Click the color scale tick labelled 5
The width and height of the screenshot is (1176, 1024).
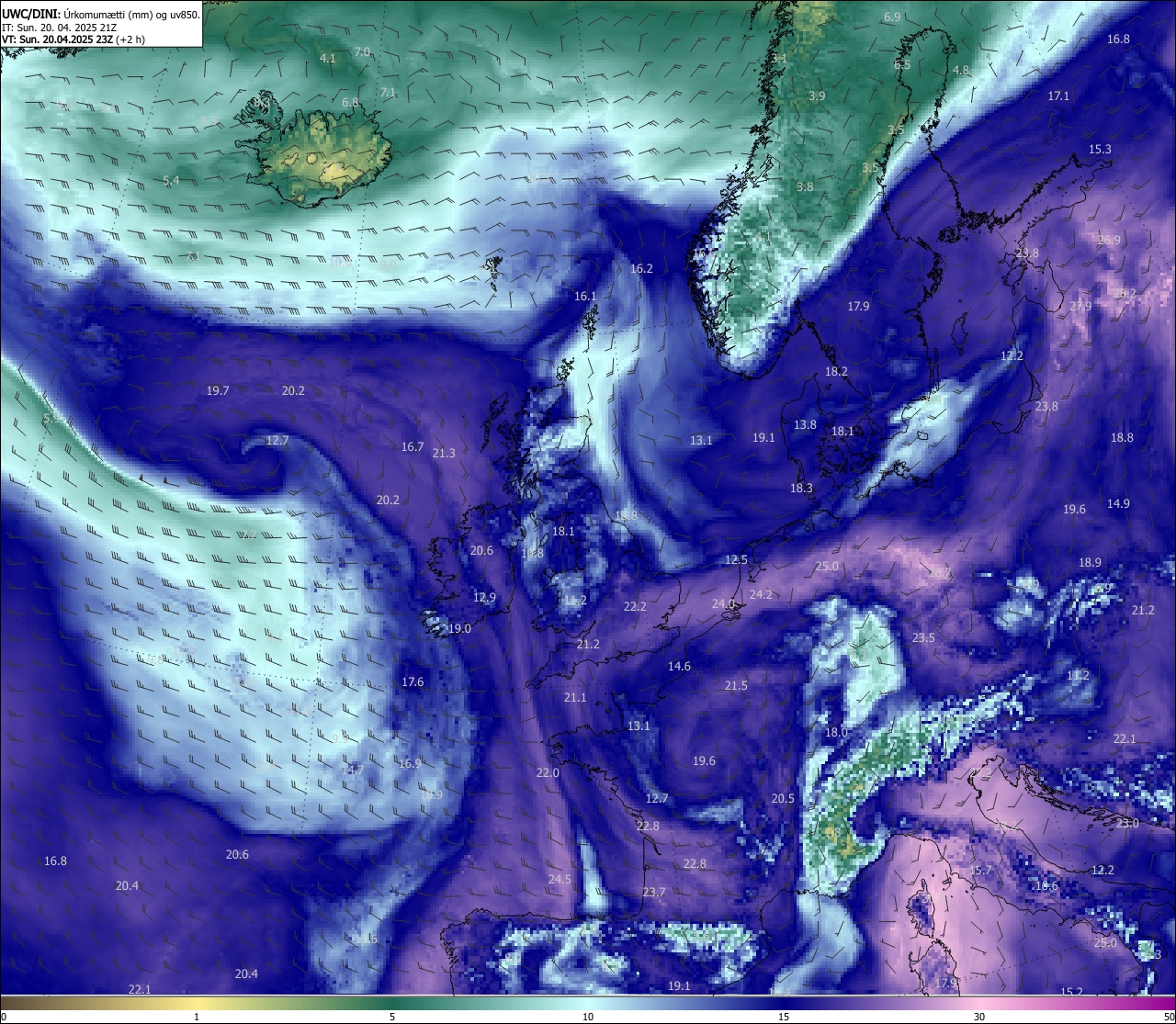(392, 1017)
